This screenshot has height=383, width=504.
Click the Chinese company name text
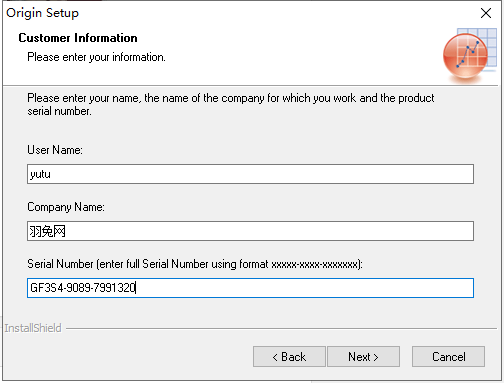tap(47, 231)
